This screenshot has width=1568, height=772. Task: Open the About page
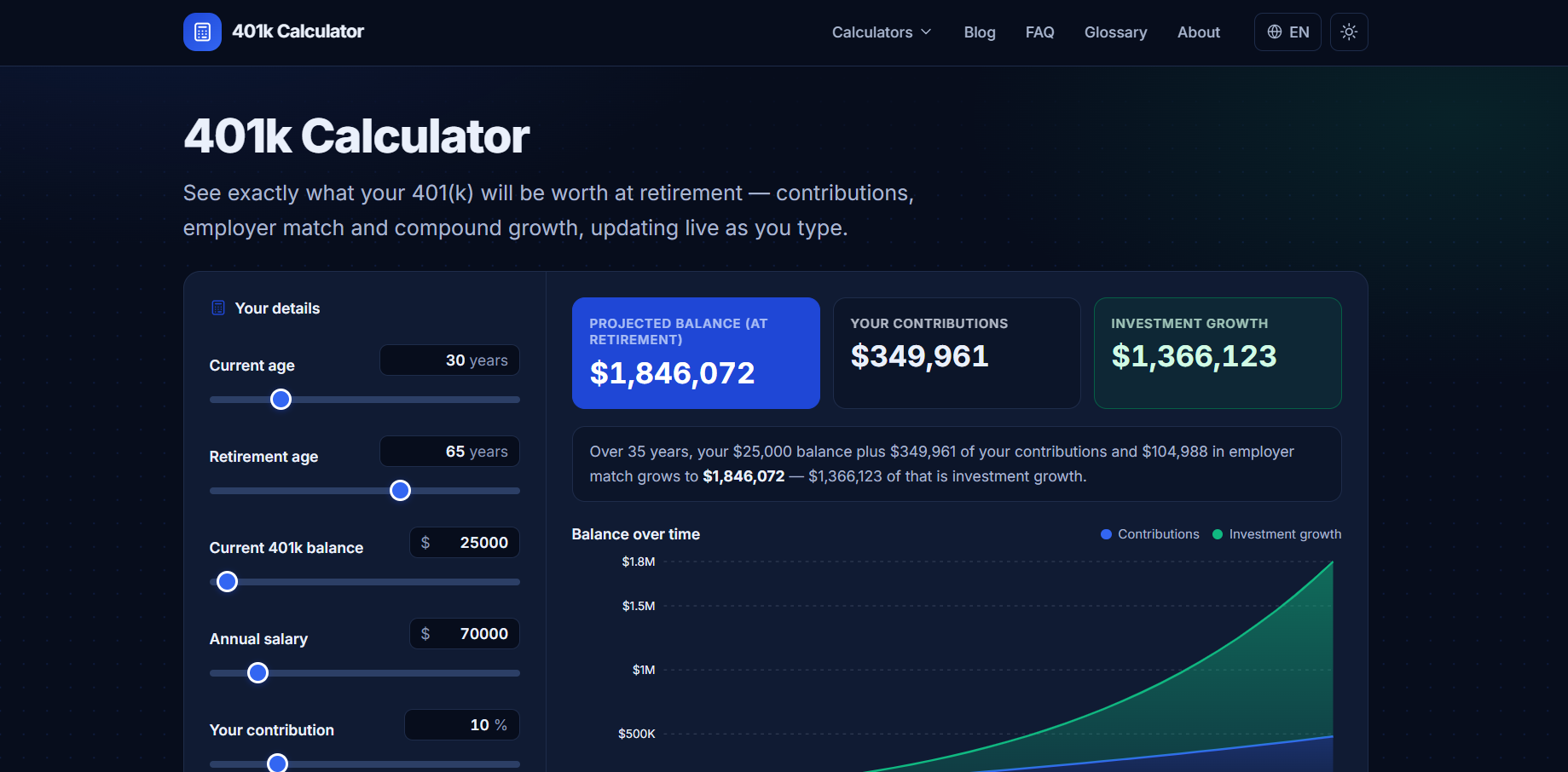click(1199, 32)
